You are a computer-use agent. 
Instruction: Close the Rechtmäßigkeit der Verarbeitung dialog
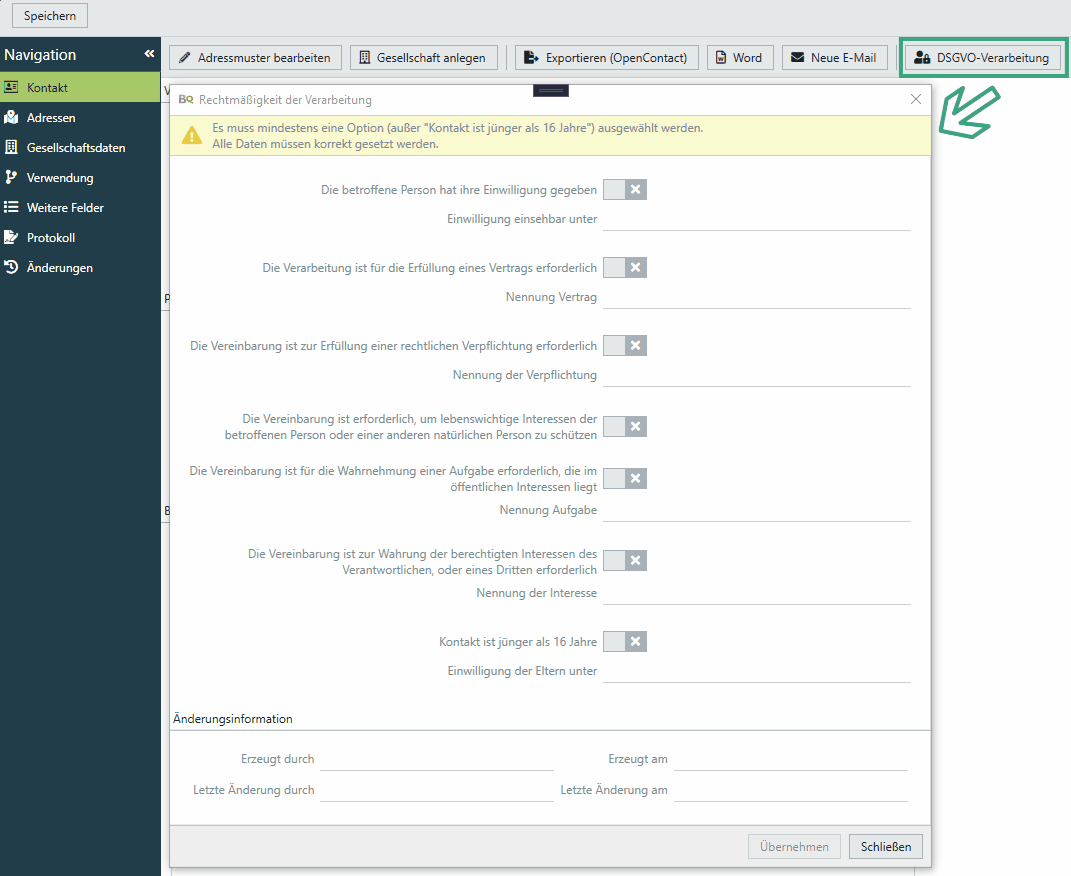tap(915, 99)
